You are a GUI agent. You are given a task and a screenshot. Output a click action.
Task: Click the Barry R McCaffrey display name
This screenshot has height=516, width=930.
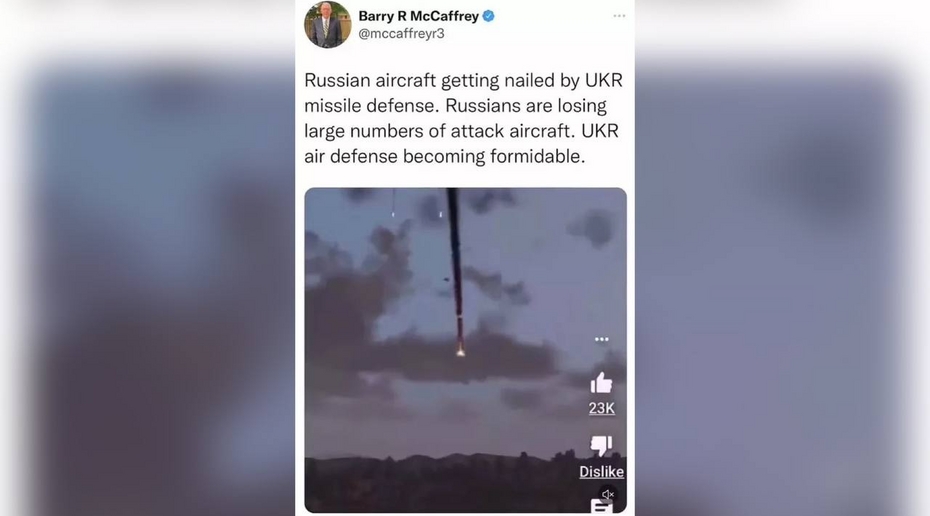click(x=418, y=16)
